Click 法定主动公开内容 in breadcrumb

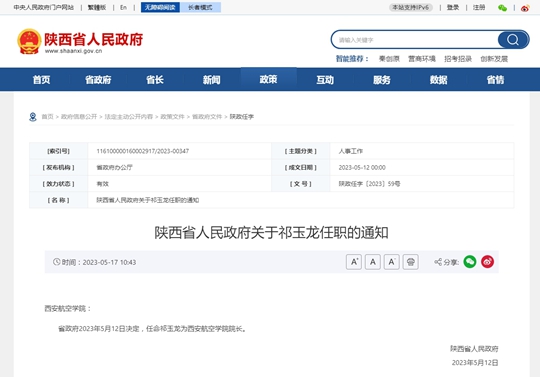click(x=128, y=117)
